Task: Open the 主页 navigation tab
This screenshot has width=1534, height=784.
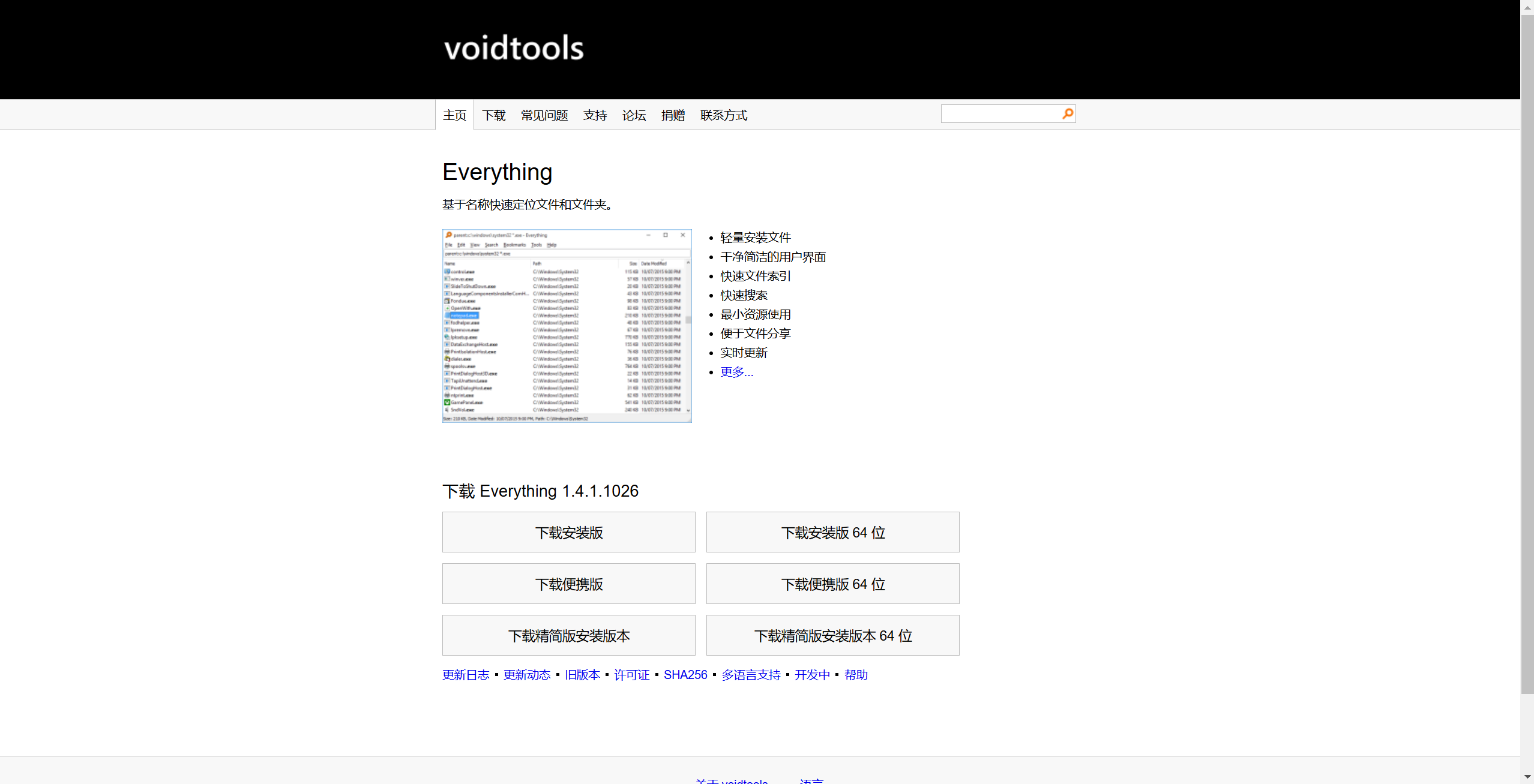Action: coord(454,115)
